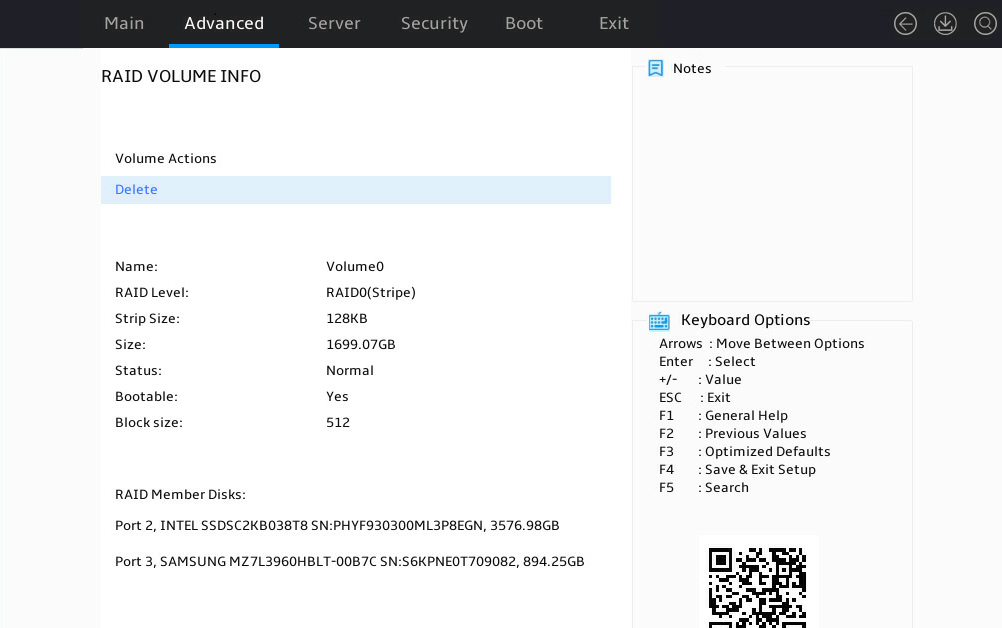Click the RAID VOLUME INFO heading
Screen dimensions: 1002x628
pos(181,77)
